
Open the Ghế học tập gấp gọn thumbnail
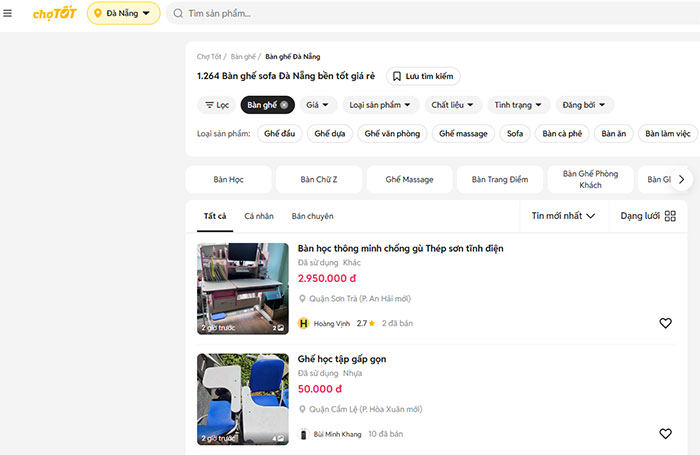[243, 399]
